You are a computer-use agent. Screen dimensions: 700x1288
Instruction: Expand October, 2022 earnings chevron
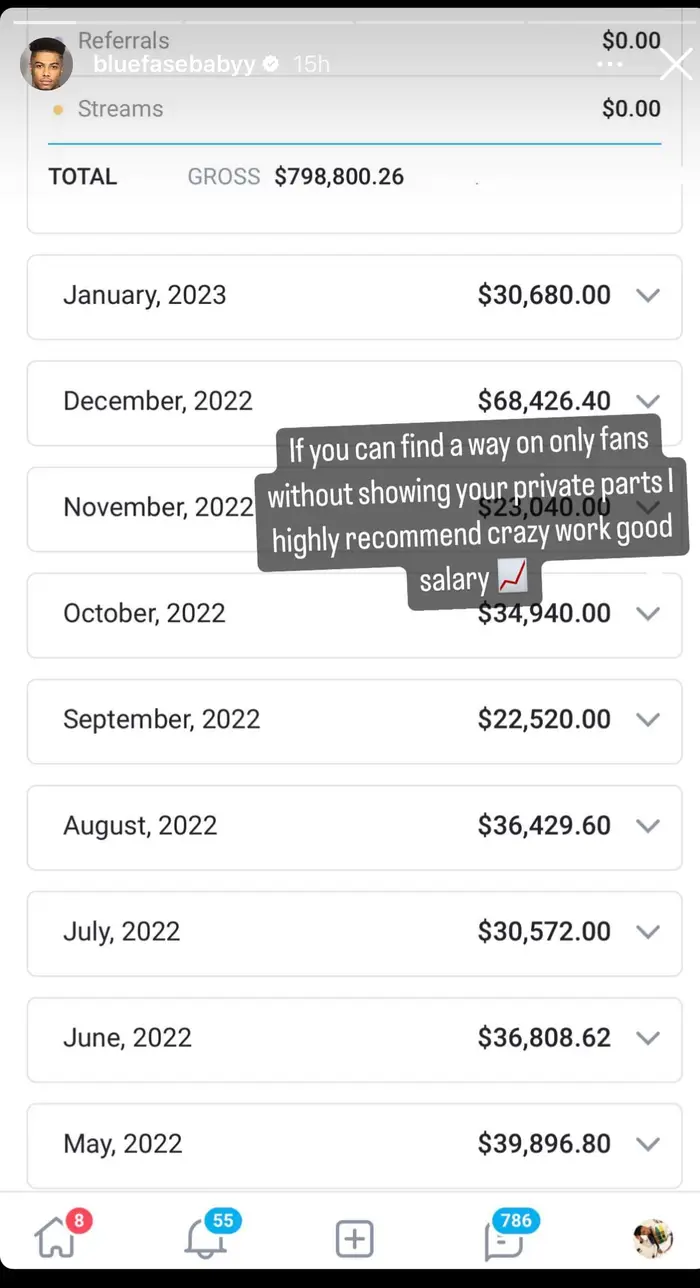[x=648, y=613]
